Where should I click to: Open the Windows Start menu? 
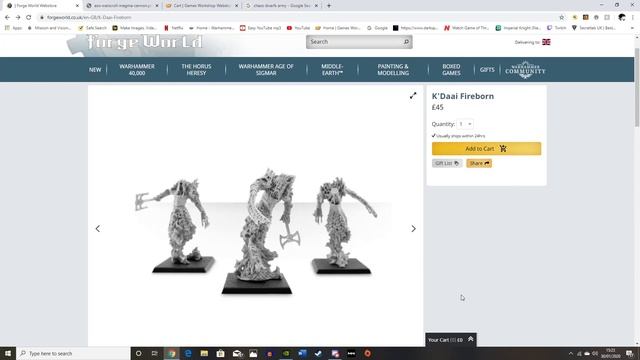pyautogui.click(x=8, y=353)
